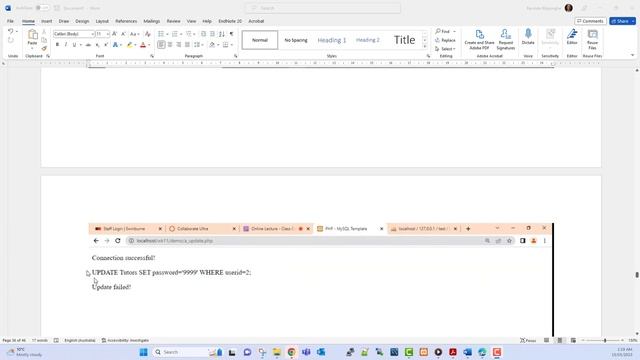Click the Copy icon
Viewport: 640px width, 360px height.
44,40
